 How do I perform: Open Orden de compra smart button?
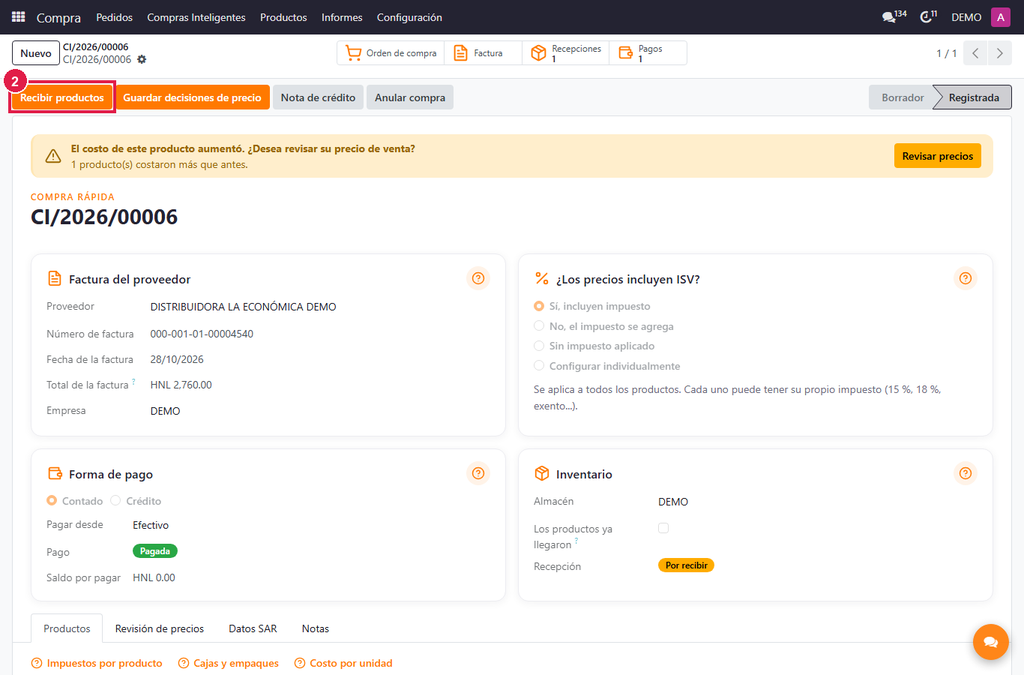click(x=391, y=53)
